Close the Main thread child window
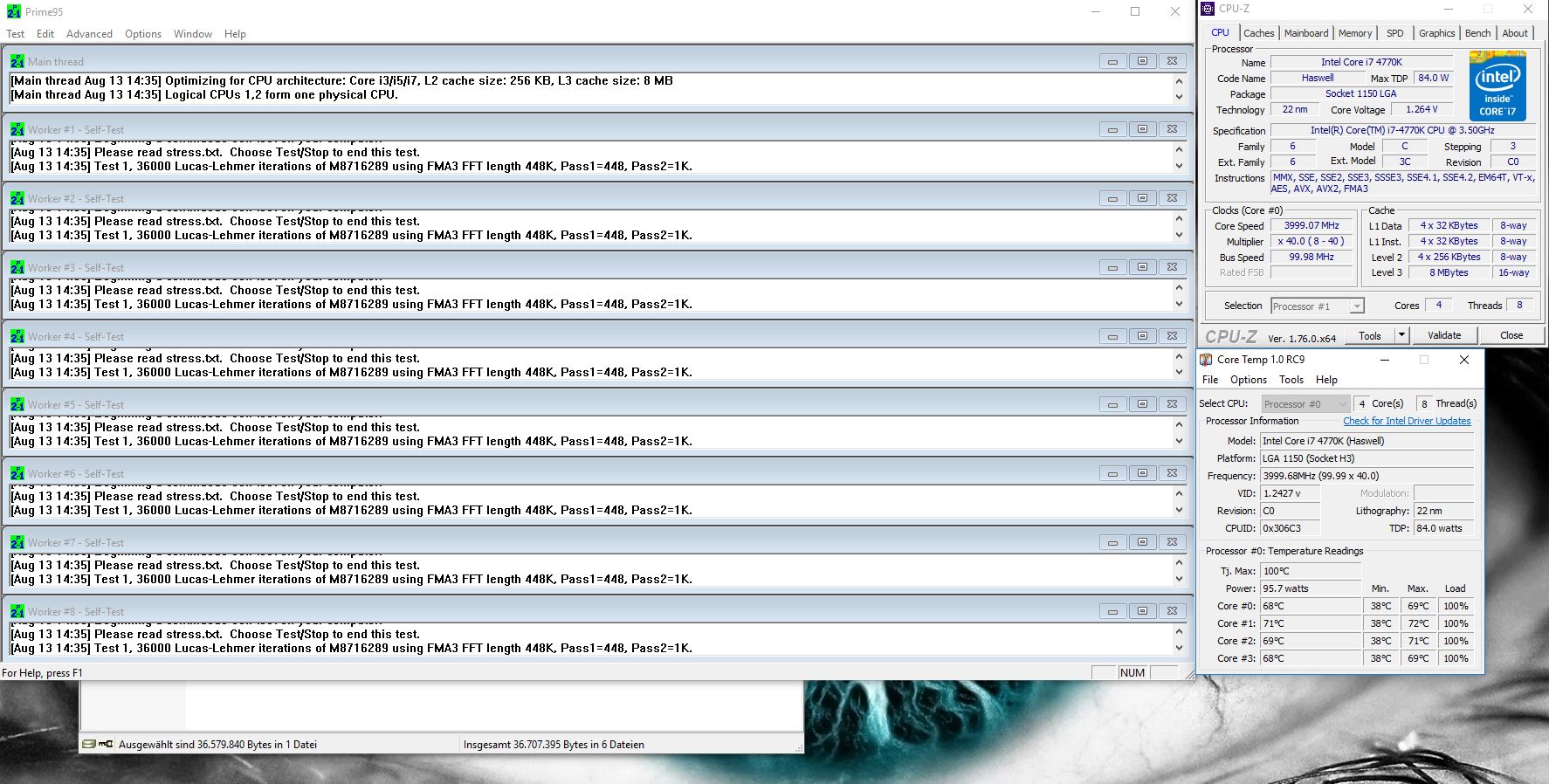 click(x=1172, y=61)
